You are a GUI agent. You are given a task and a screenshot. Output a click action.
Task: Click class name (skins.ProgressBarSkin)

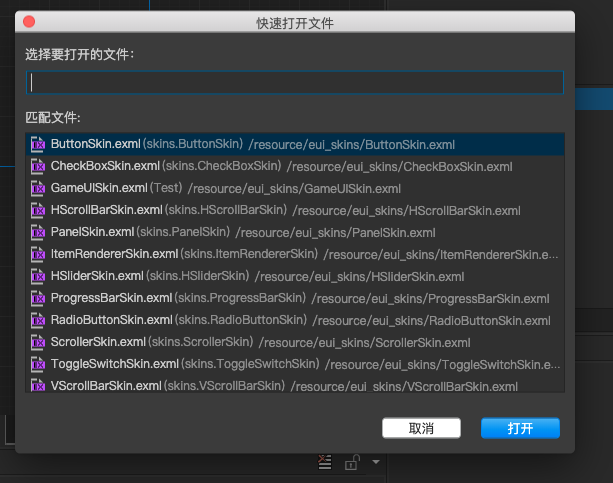pos(240,298)
